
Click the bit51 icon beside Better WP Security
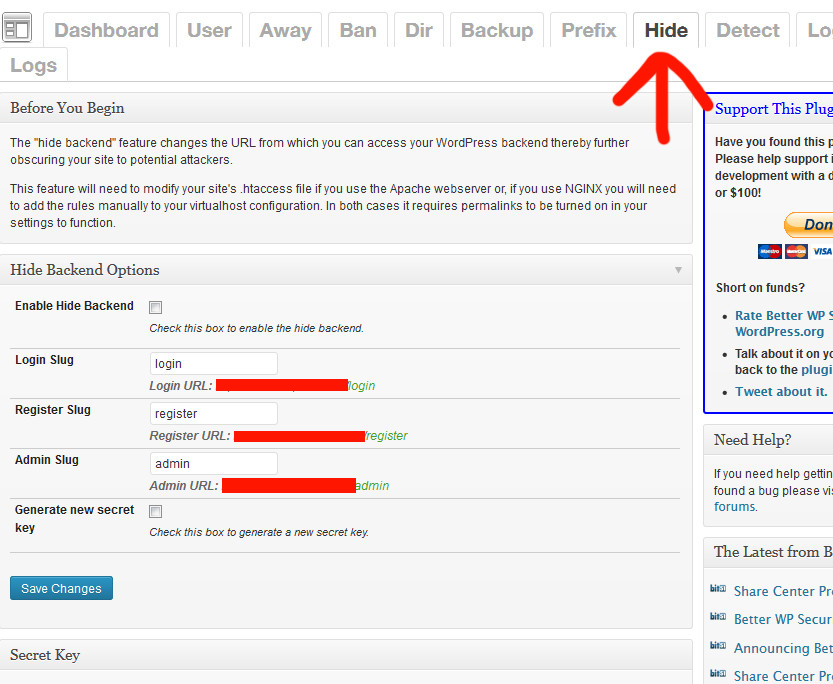point(717,618)
